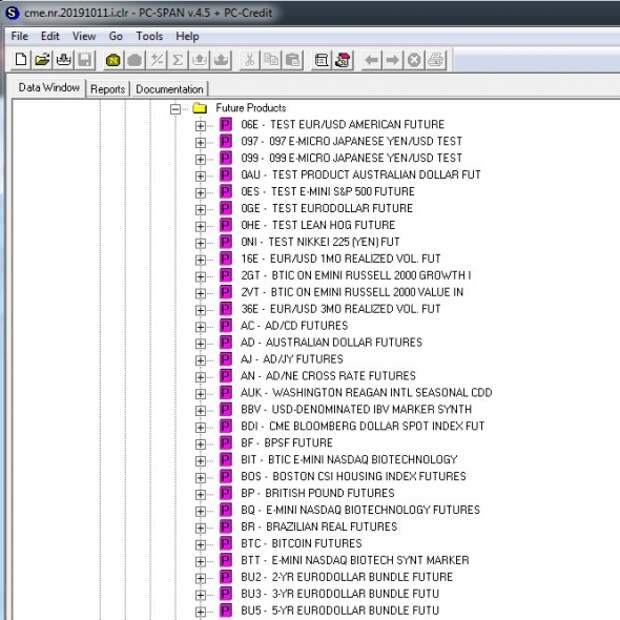Click the PC-SPAN application icon in title bar
This screenshot has width=620, height=620.
pyautogui.click(x=12, y=13)
